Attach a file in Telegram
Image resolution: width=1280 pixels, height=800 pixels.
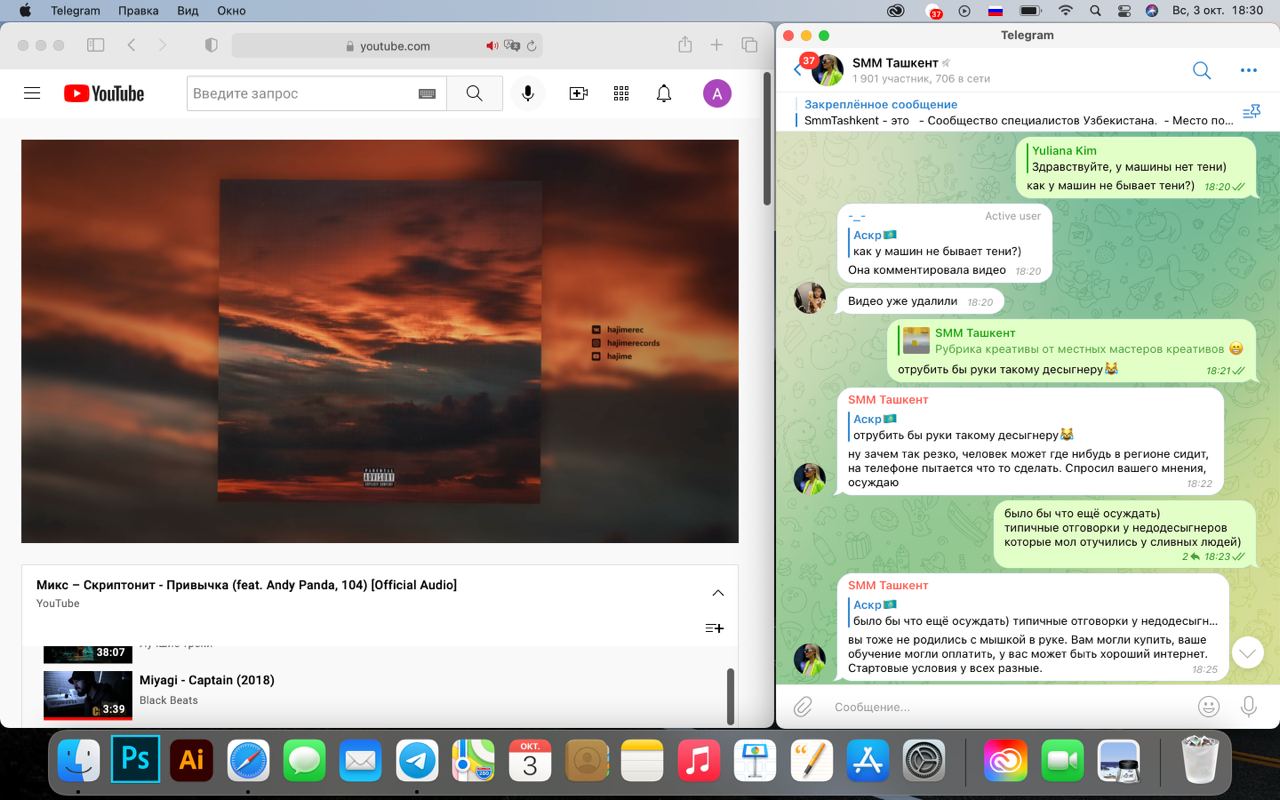[x=803, y=707]
